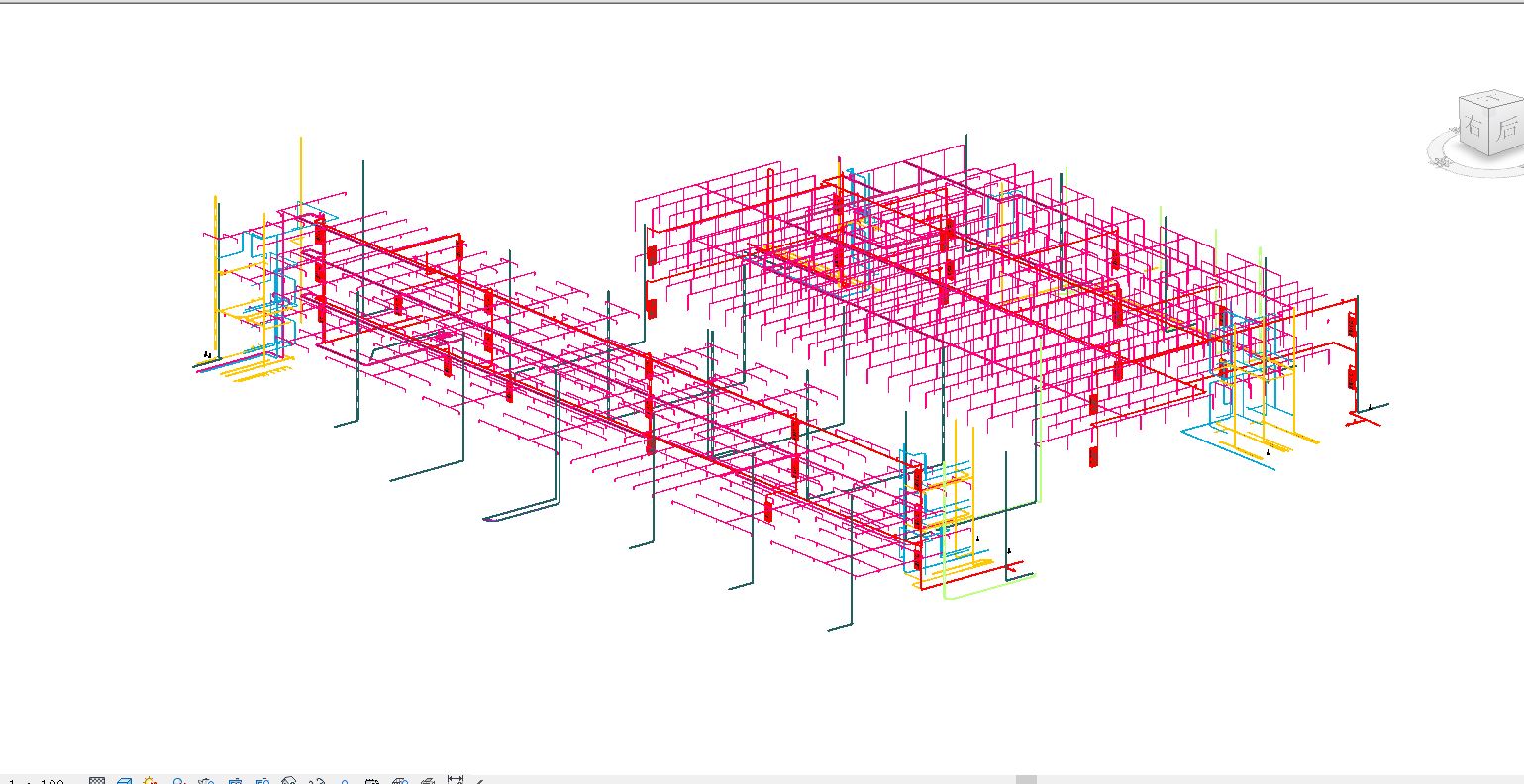Toggle the Reveal Hidden Elements bulb icon
The height and width of the screenshot is (784, 1524).
coord(345,781)
